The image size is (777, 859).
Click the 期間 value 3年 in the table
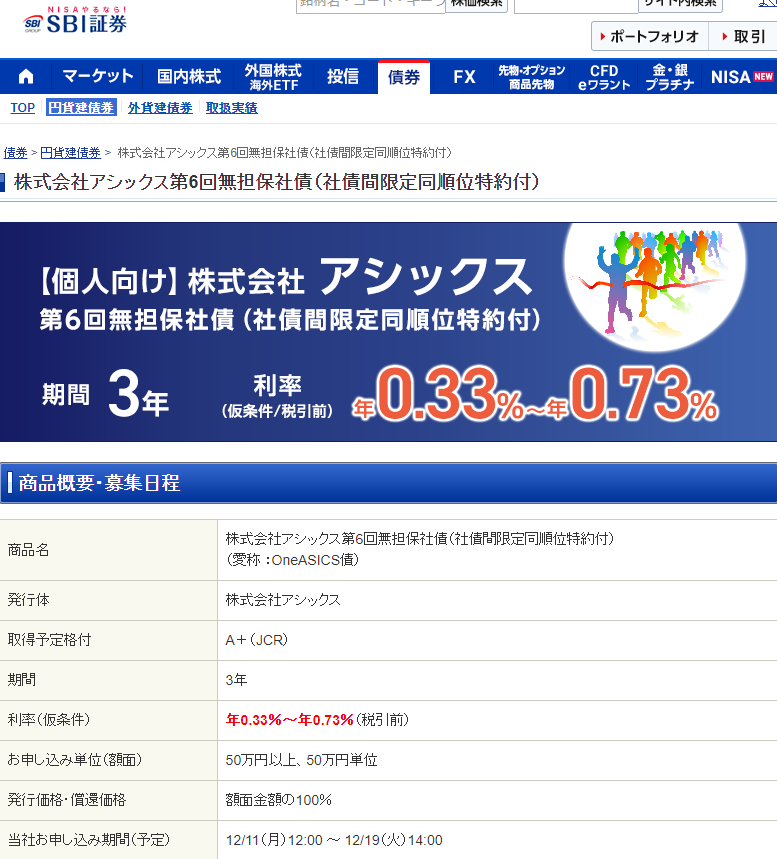click(236, 680)
